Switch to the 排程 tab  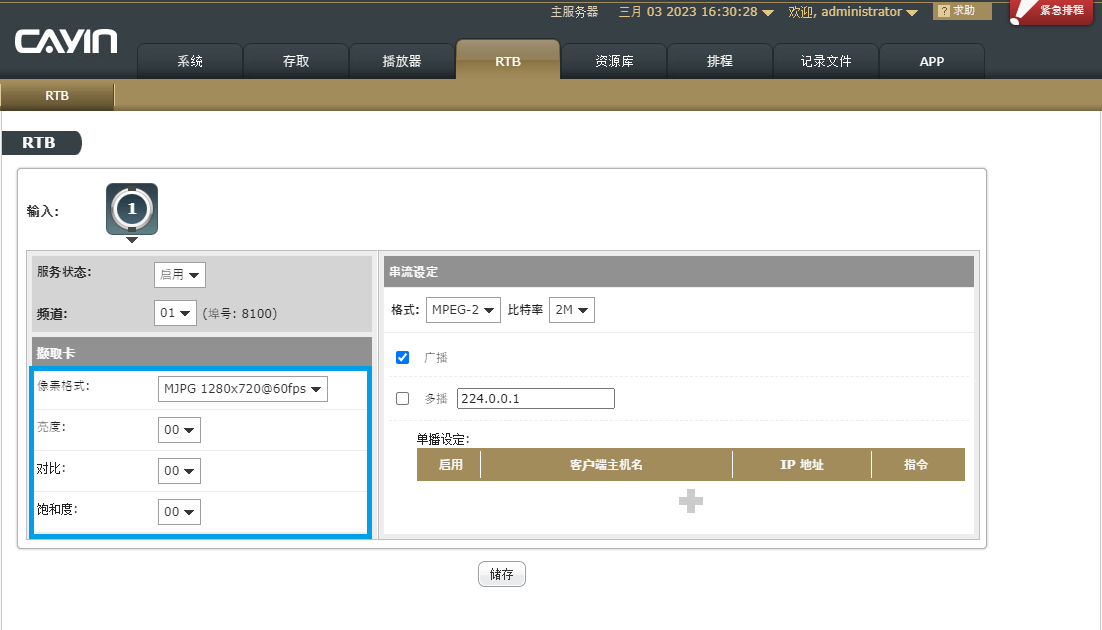(x=720, y=61)
